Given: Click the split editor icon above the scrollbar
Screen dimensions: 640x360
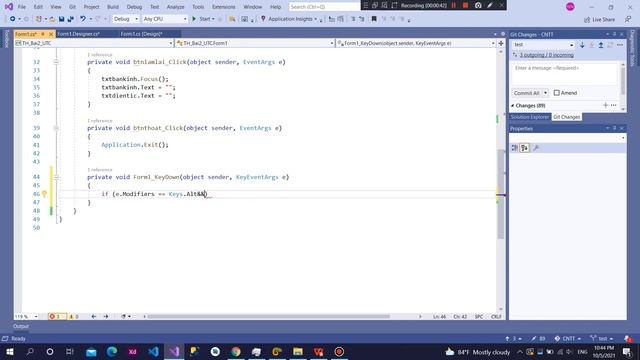Looking at the screenshot, I should coord(501,43).
